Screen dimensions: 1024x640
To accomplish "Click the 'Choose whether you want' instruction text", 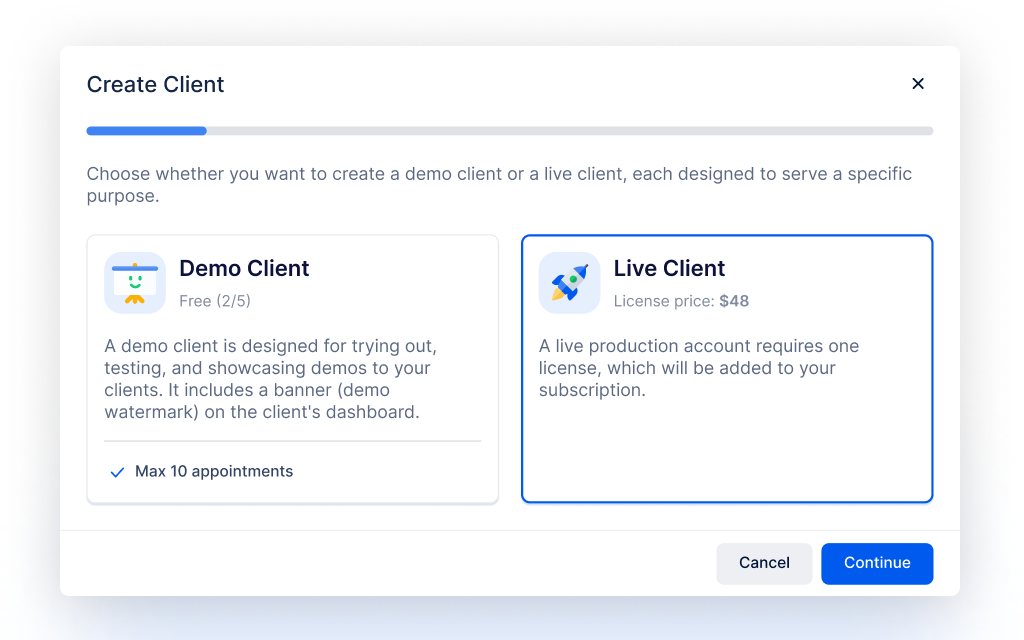I will [500, 185].
